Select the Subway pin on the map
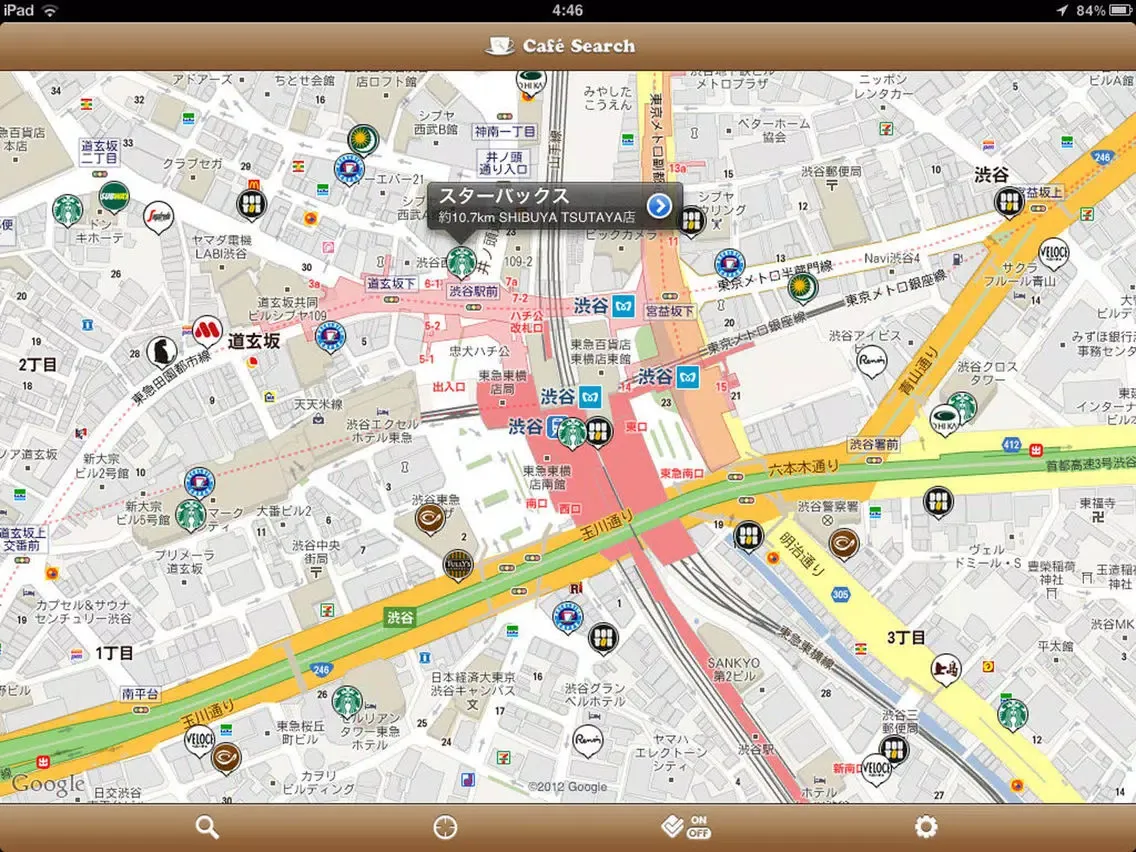 (114, 195)
